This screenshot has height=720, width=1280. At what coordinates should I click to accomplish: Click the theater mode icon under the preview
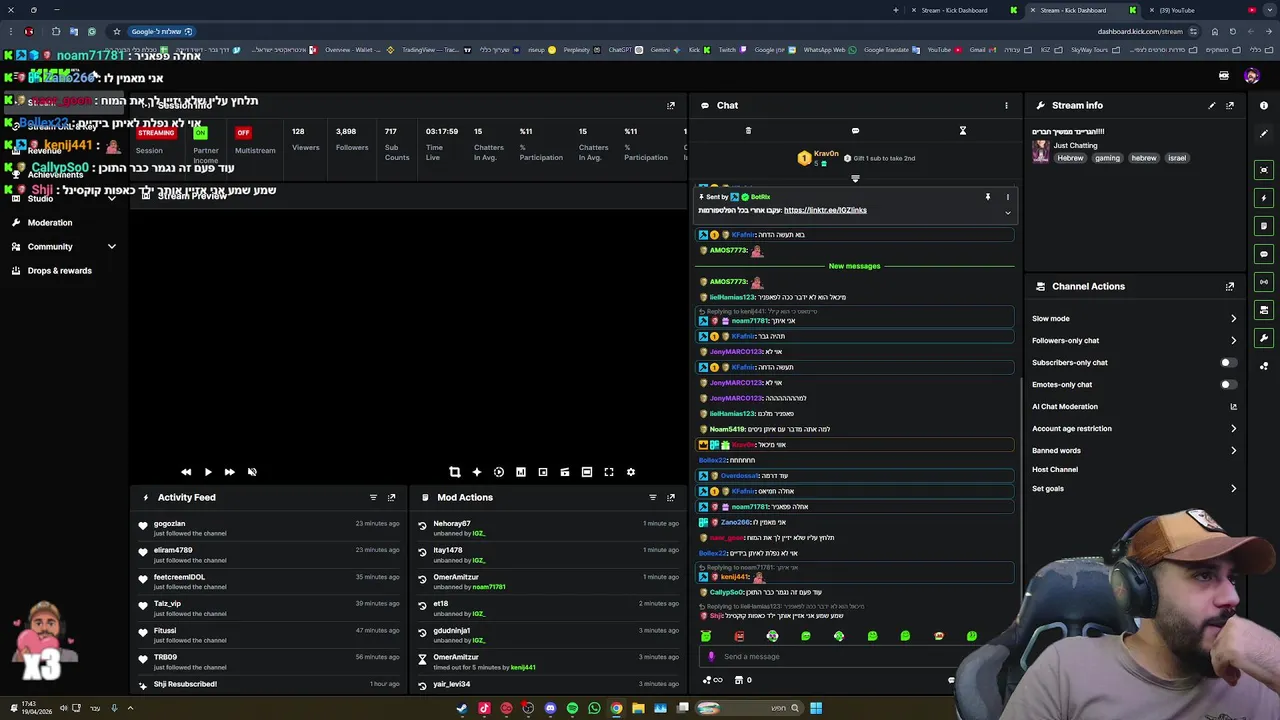click(x=587, y=472)
